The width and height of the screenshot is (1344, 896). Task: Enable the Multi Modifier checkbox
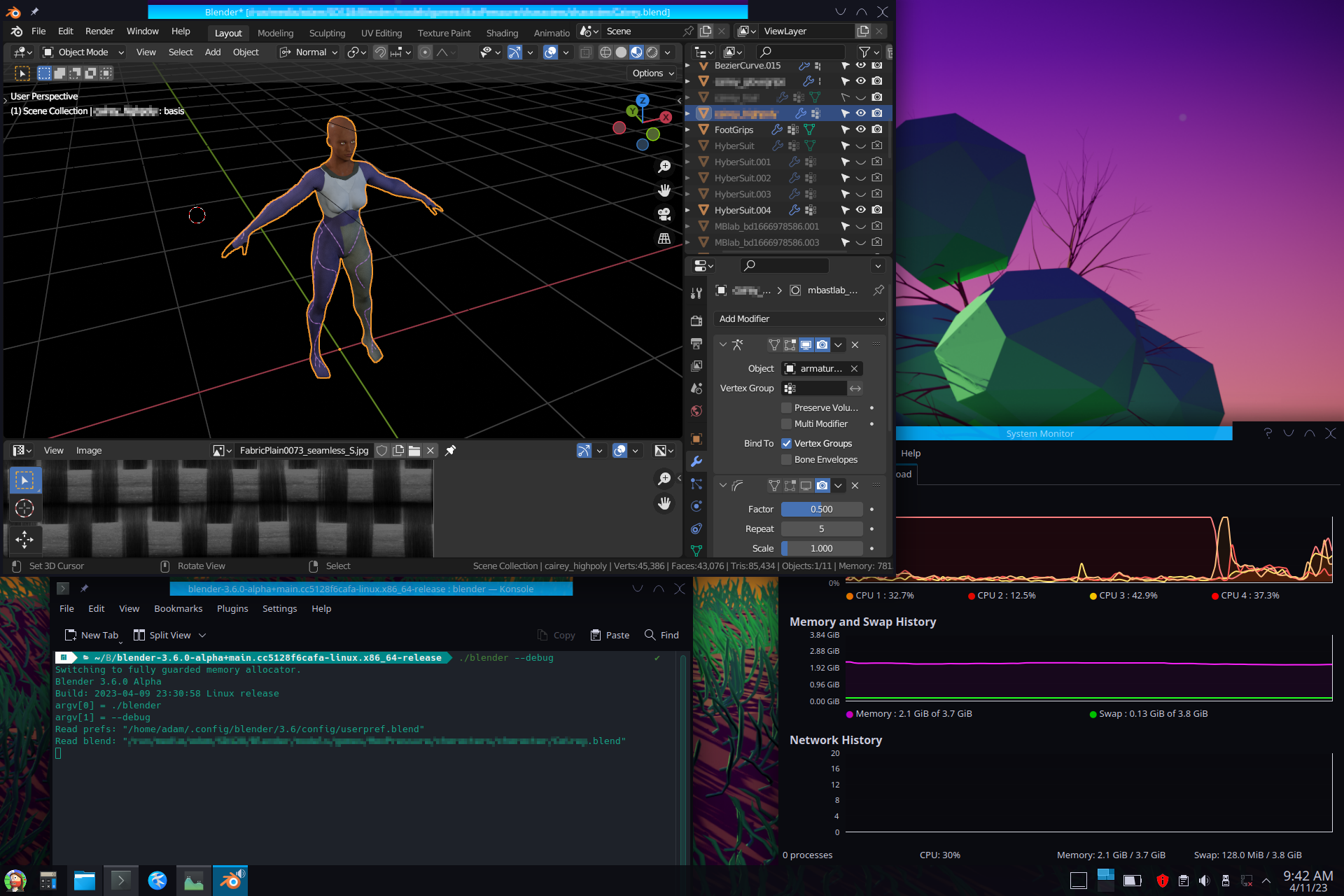[x=786, y=423]
